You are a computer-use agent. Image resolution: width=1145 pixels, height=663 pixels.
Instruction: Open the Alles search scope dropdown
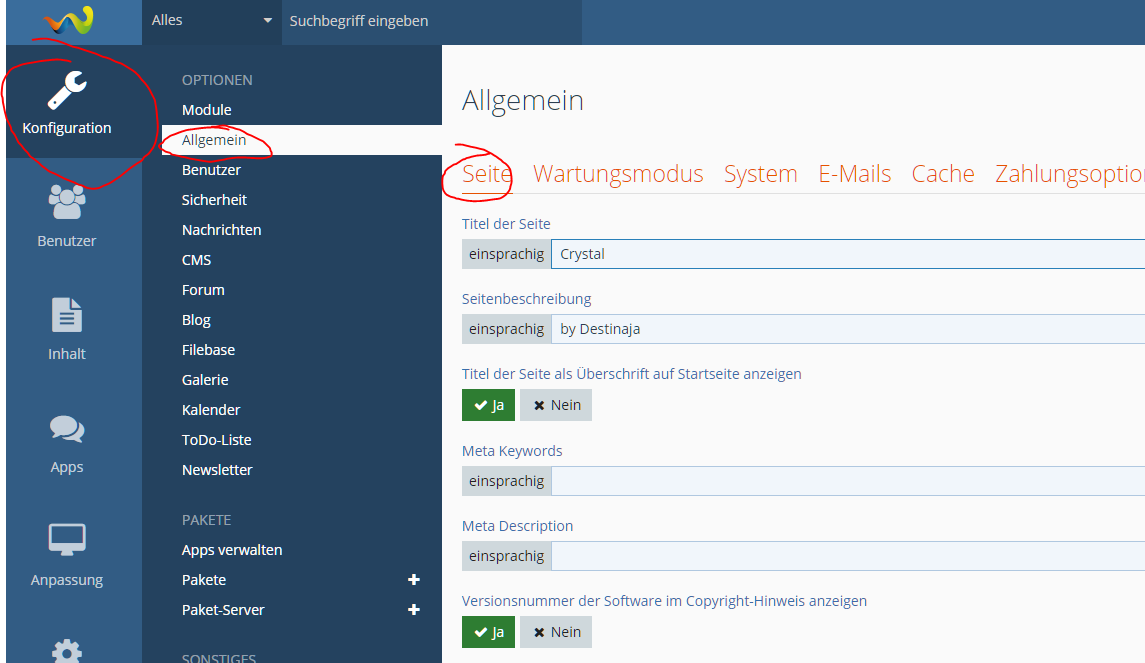pos(211,21)
